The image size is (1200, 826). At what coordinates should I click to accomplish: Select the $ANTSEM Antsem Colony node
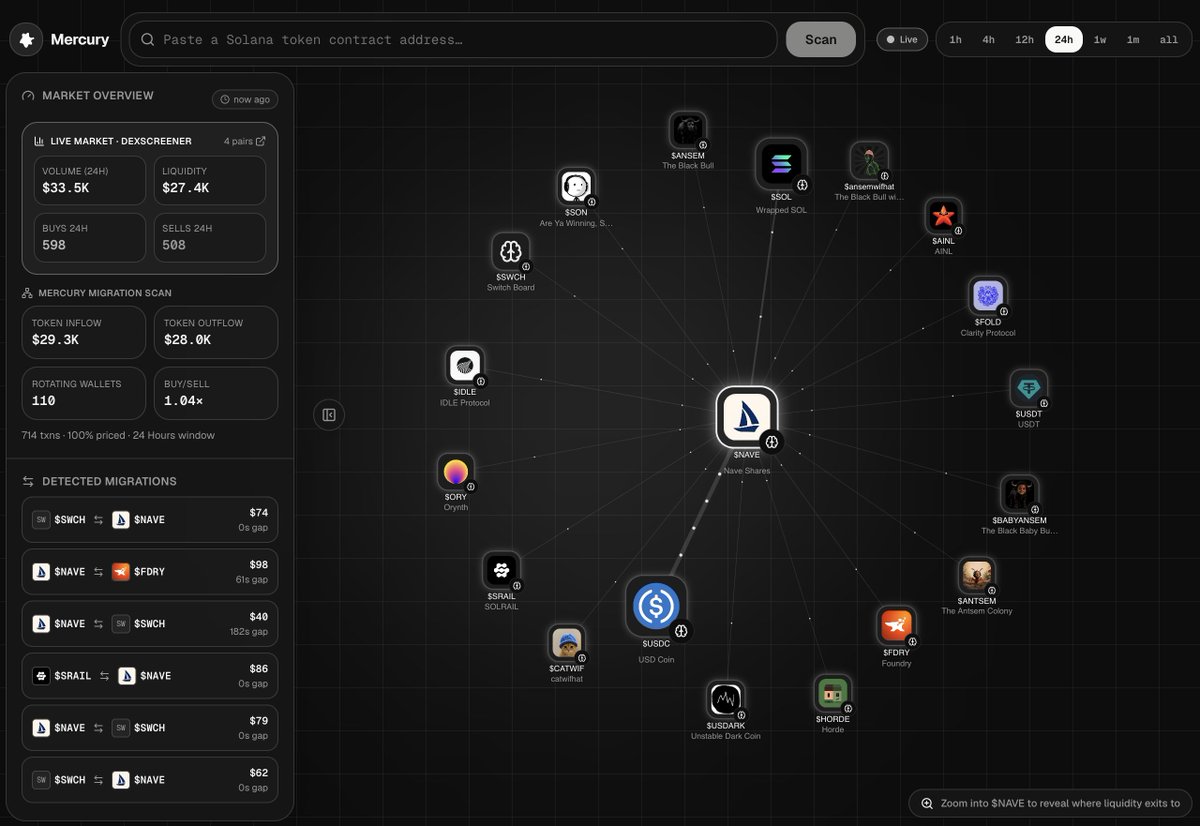(x=977, y=576)
